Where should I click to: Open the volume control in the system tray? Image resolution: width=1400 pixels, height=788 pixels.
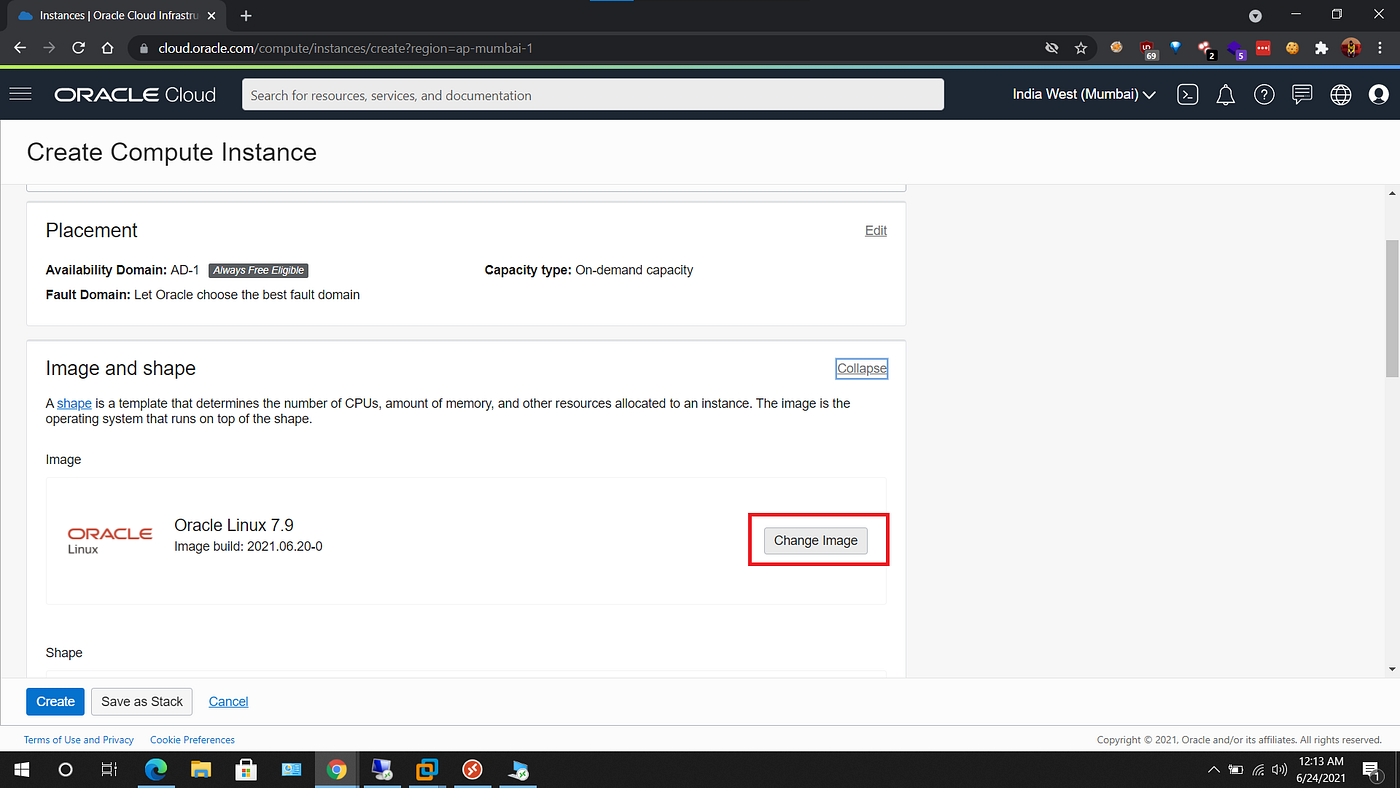click(1279, 770)
